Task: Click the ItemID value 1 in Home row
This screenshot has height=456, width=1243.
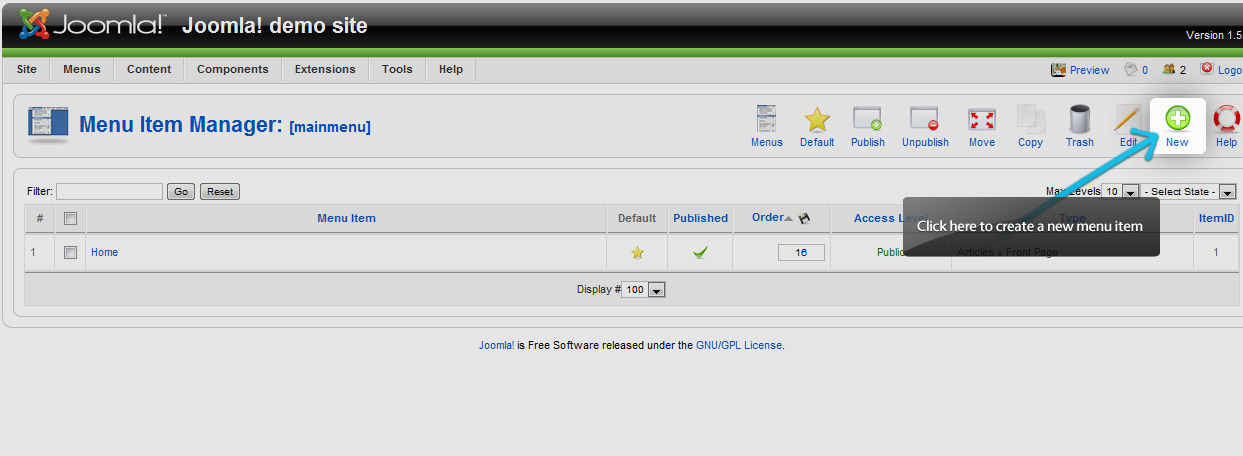Action: click(1216, 253)
